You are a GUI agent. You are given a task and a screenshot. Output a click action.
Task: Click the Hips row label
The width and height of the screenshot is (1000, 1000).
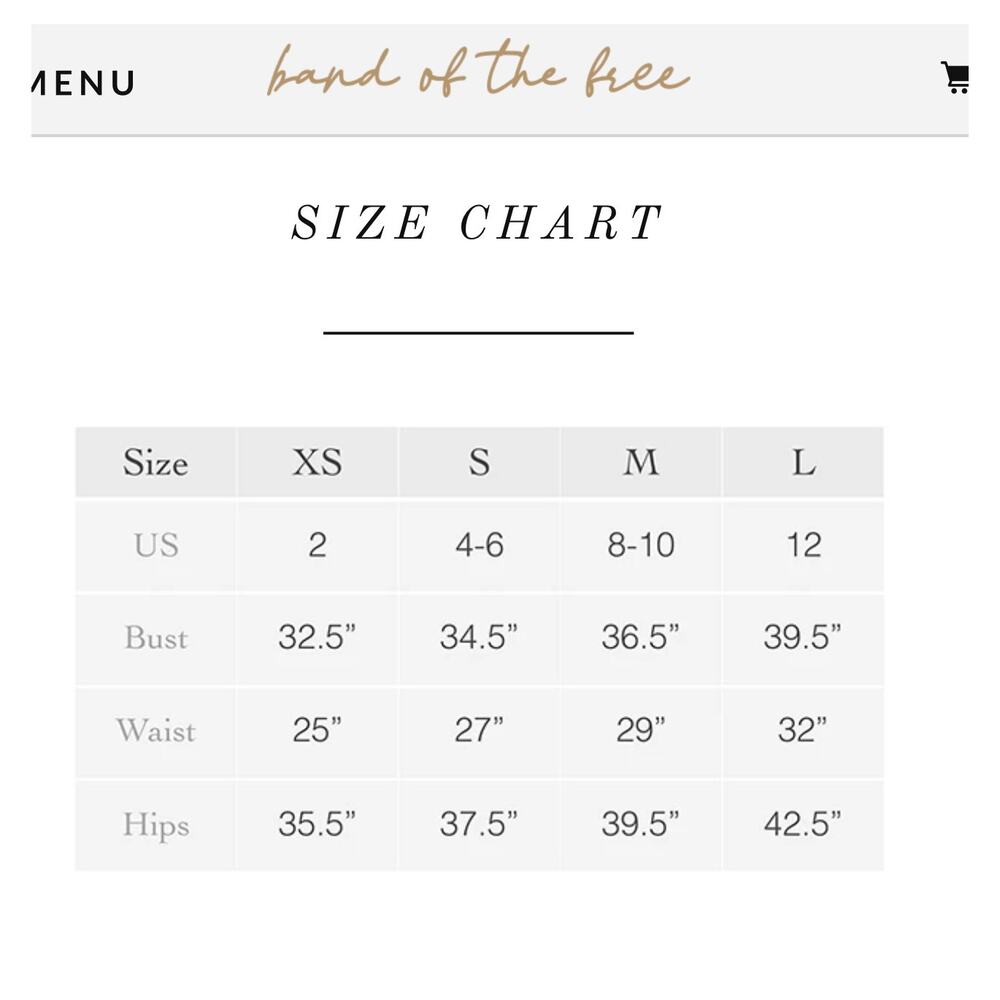[156, 824]
